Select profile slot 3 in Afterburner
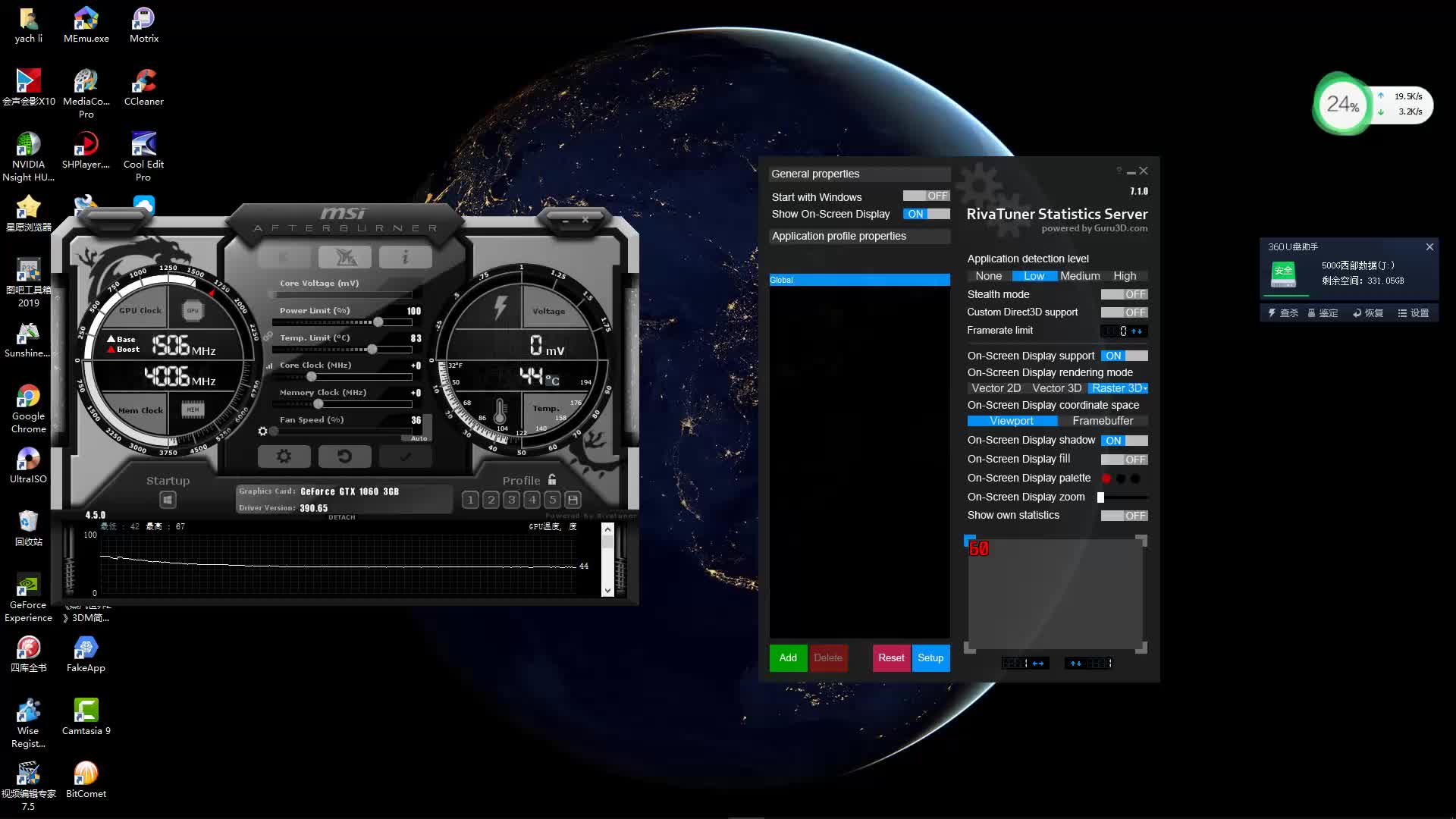 point(511,500)
